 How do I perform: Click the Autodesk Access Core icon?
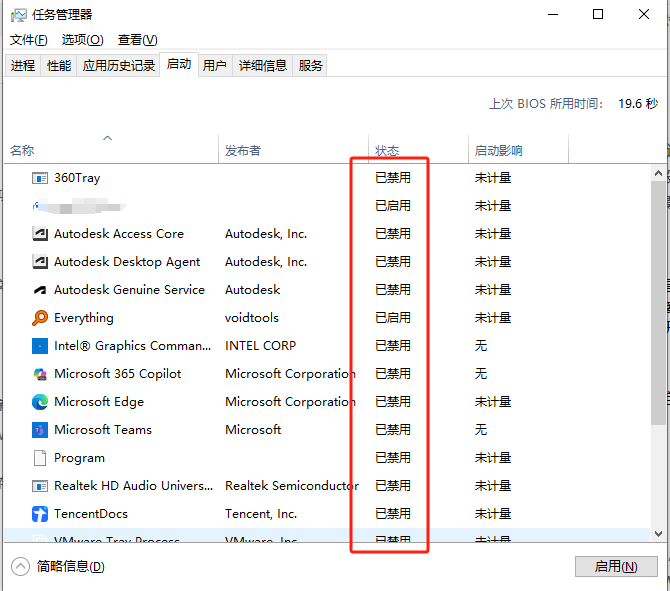point(40,234)
